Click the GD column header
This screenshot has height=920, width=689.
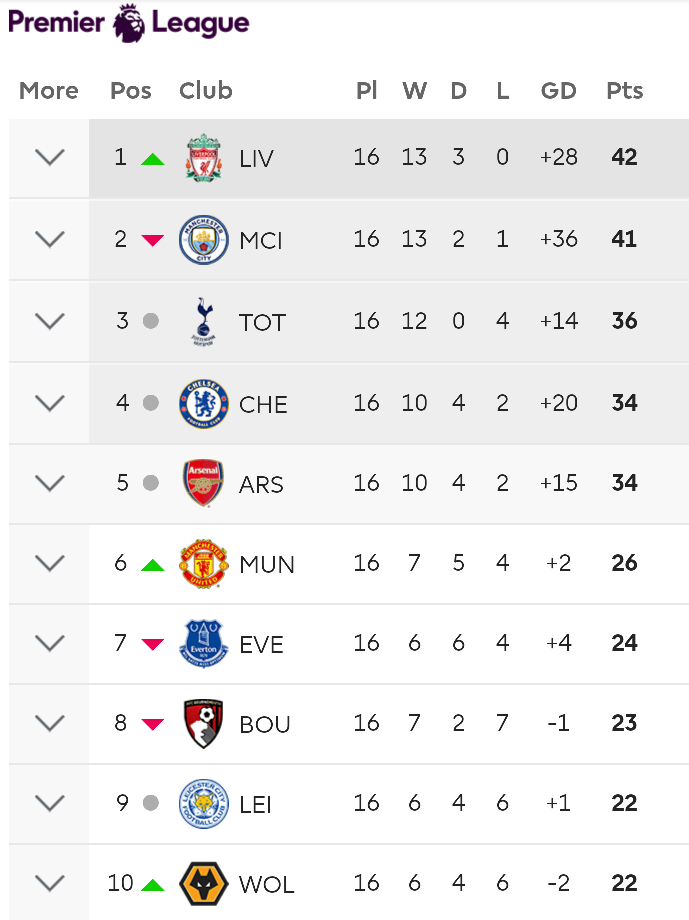coord(559,91)
